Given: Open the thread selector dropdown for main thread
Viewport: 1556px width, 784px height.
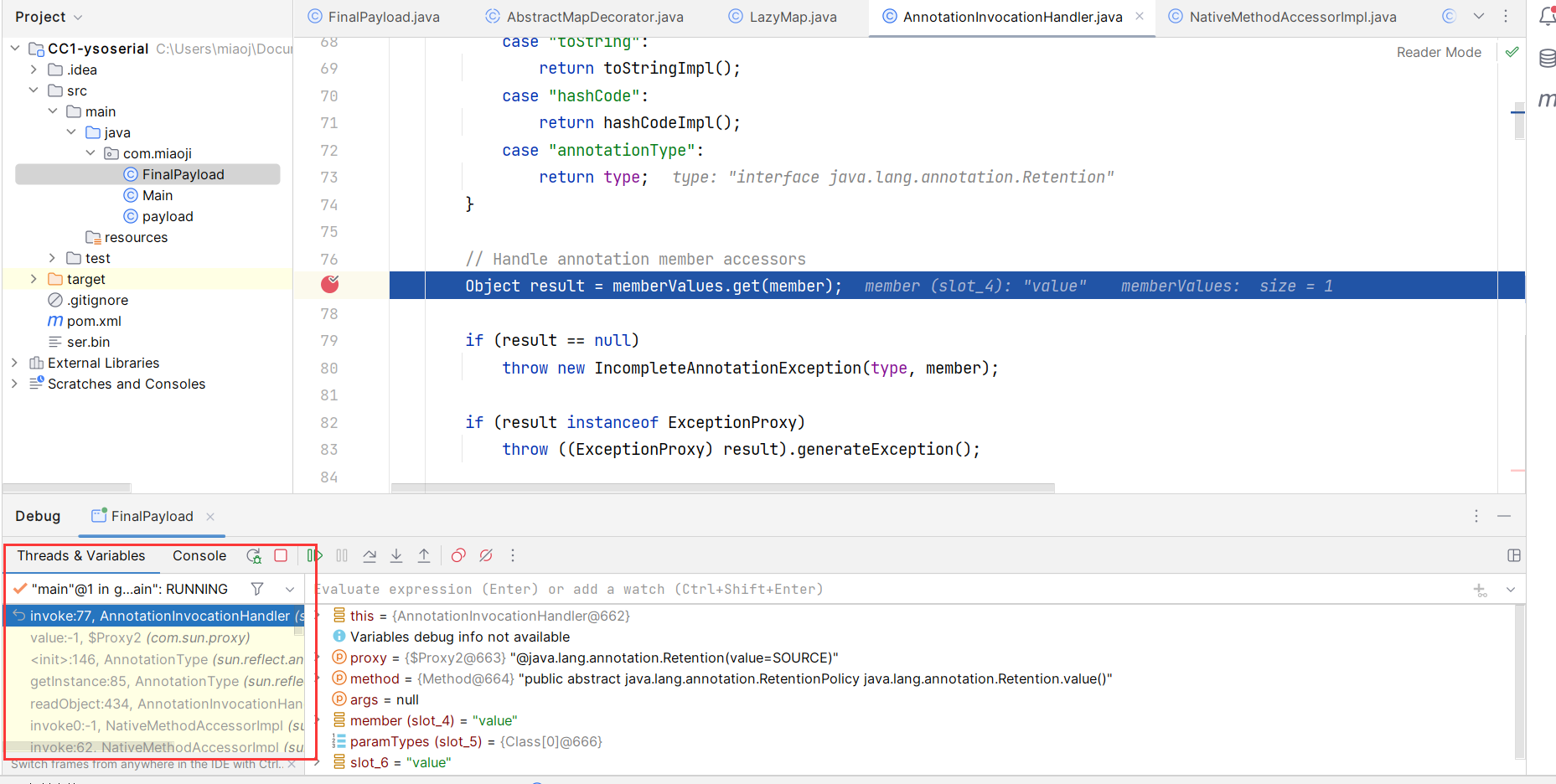Looking at the screenshot, I should [289, 589].
